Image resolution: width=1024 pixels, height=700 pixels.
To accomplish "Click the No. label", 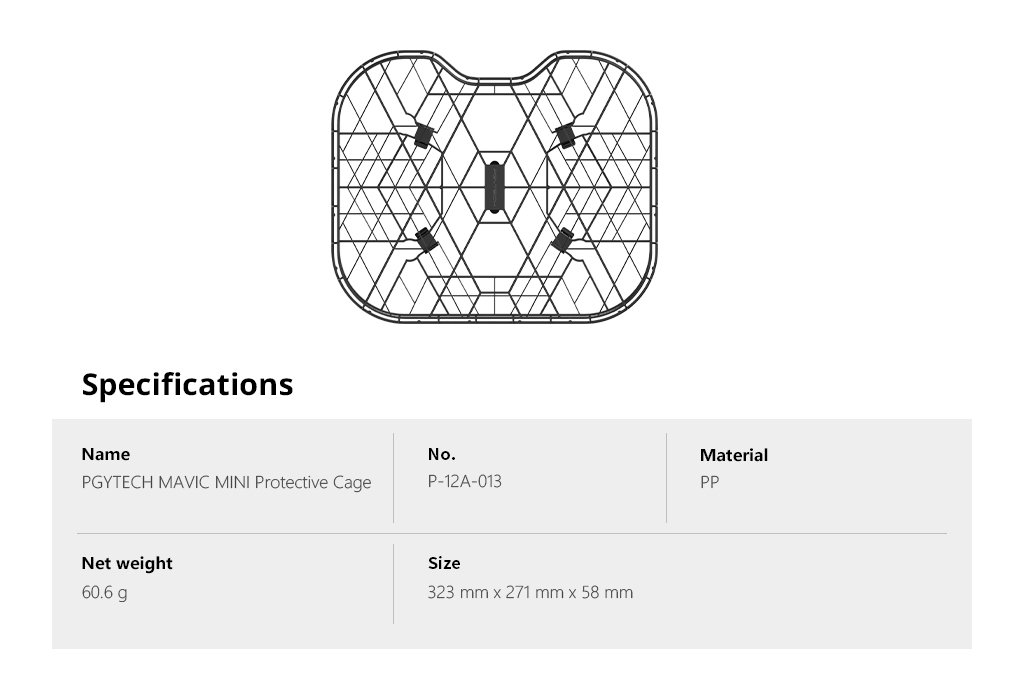I will [x=442, y=454].
